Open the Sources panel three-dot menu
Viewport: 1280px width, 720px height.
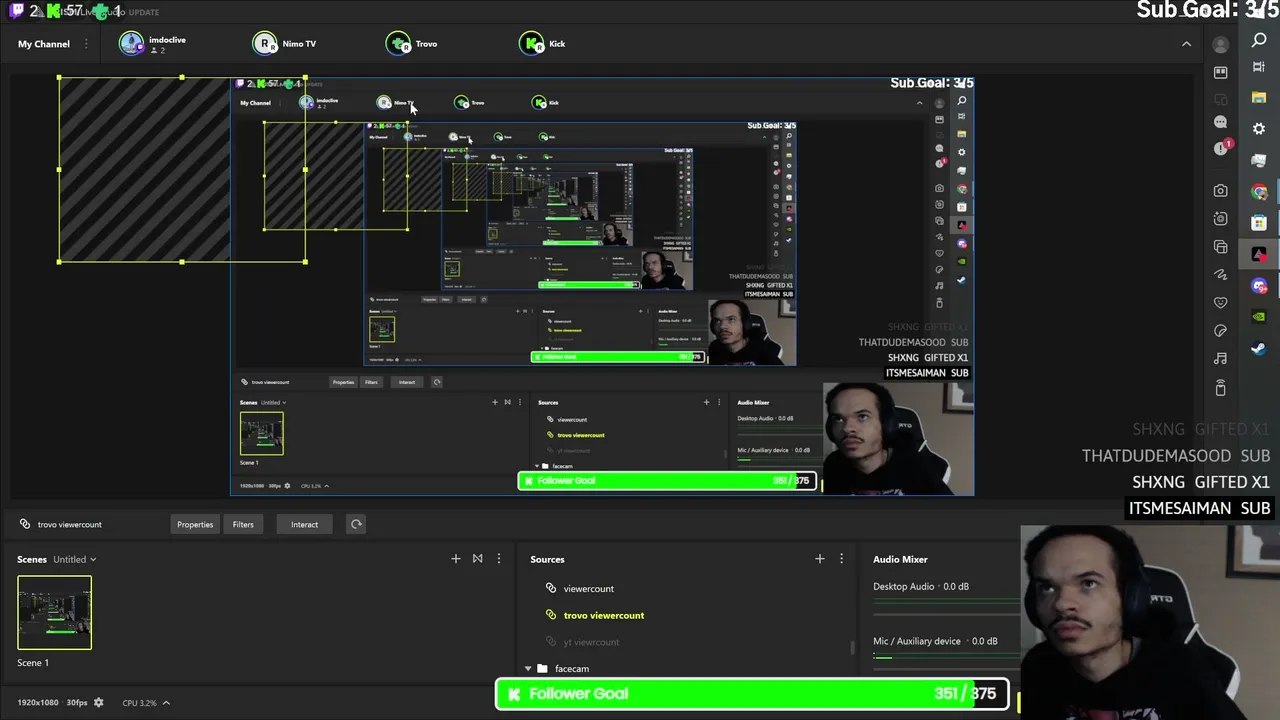click(841, 559)
